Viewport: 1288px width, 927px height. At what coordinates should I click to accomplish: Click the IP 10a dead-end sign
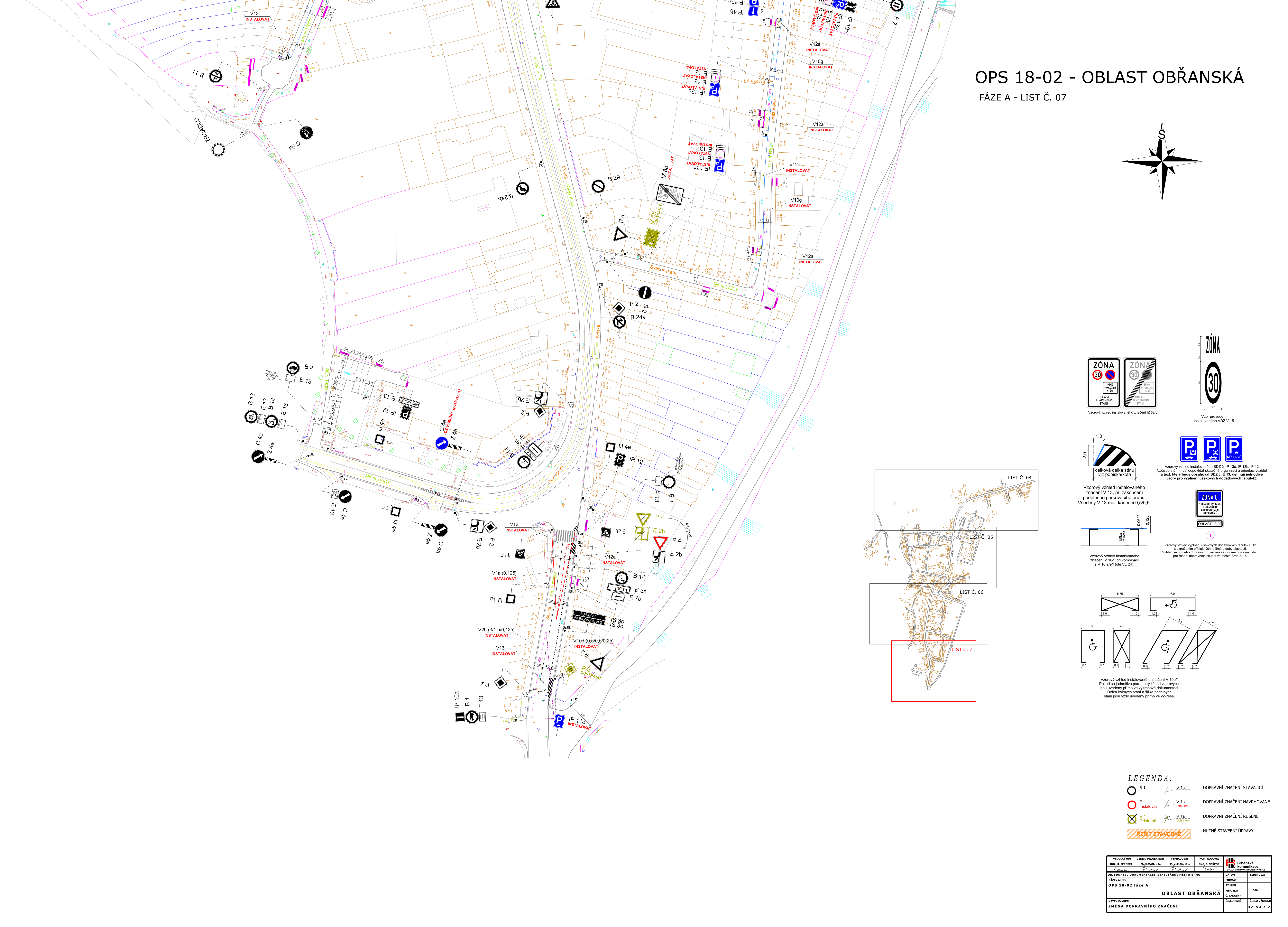tap(460, 717)
